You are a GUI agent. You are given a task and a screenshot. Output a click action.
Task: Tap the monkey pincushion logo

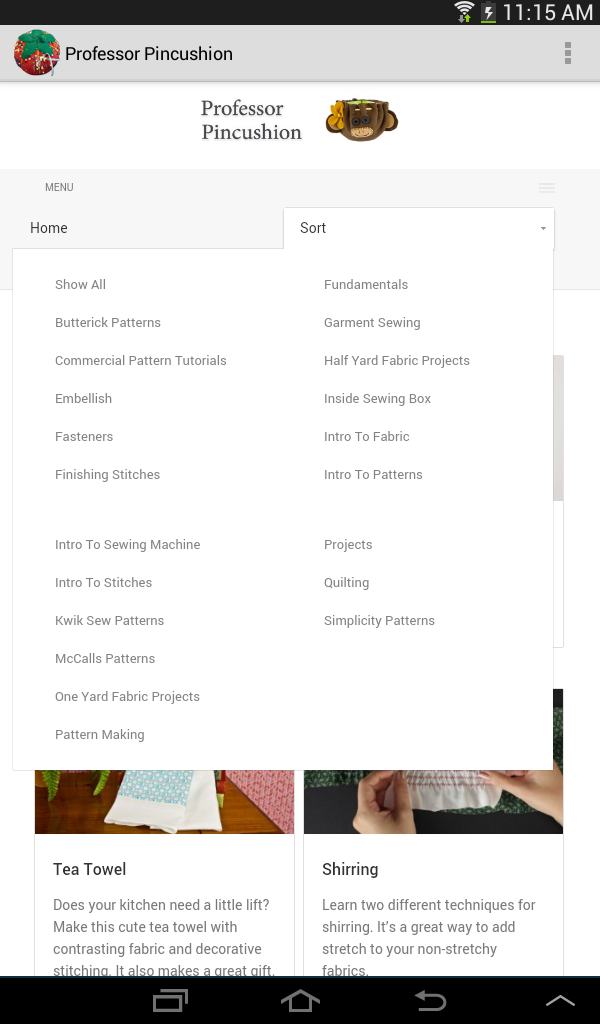coord(361,120)
